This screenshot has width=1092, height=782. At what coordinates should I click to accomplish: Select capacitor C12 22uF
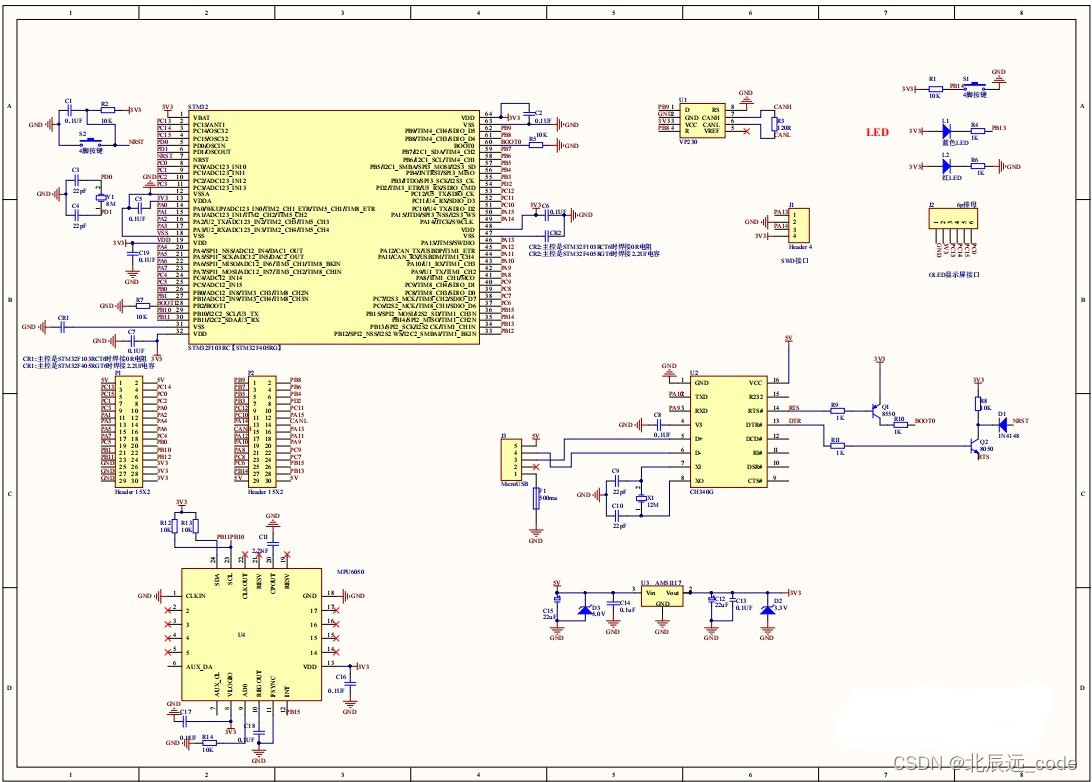[711, 600]
